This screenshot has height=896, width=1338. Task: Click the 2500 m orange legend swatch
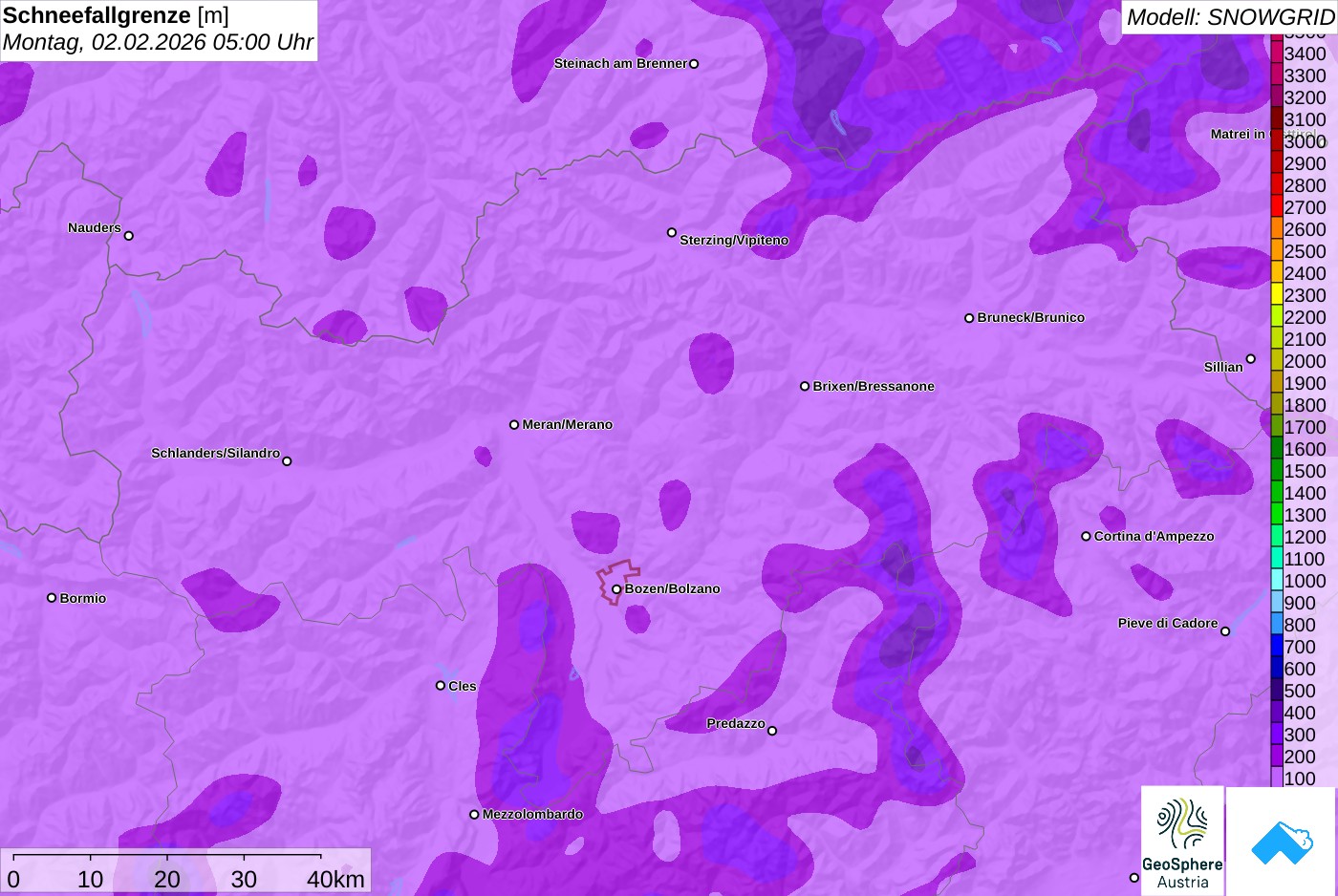pyautogui.click(x=1276, y=250)
